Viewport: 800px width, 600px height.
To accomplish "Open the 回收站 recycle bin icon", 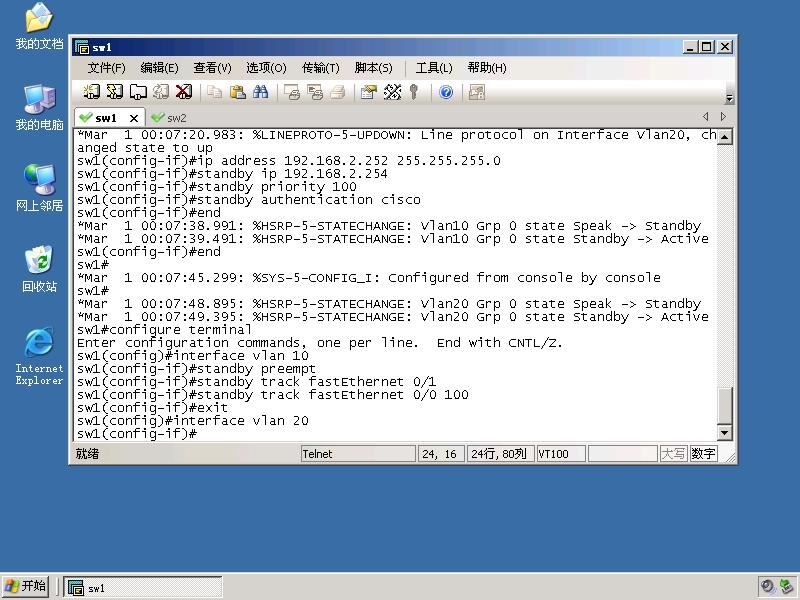I will click(x=39, y=269).
